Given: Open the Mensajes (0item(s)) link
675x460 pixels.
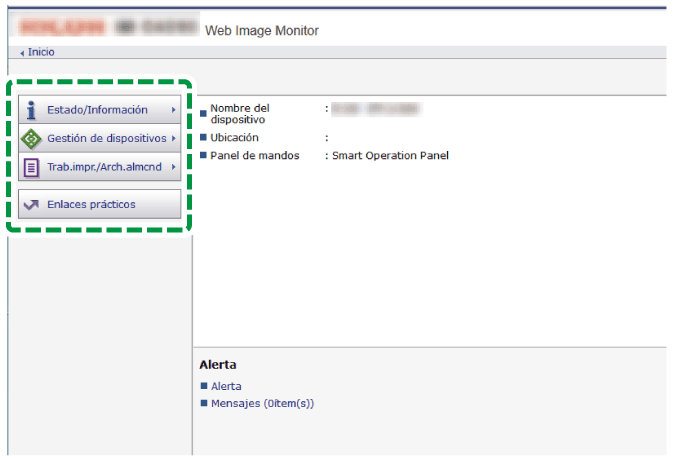Looking at the screenshot, I should 262,404.
